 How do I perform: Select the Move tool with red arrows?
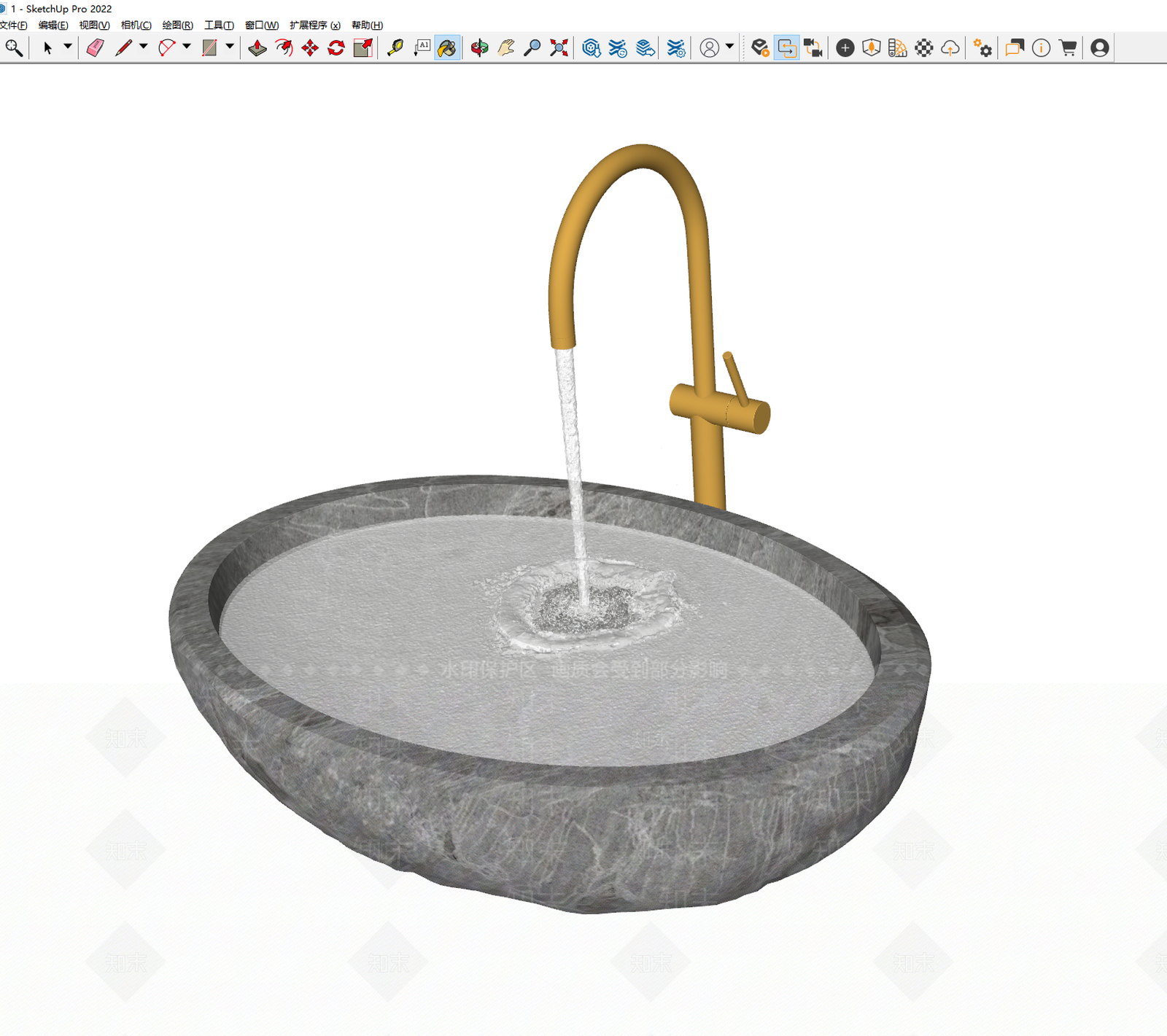coord(310,48)
